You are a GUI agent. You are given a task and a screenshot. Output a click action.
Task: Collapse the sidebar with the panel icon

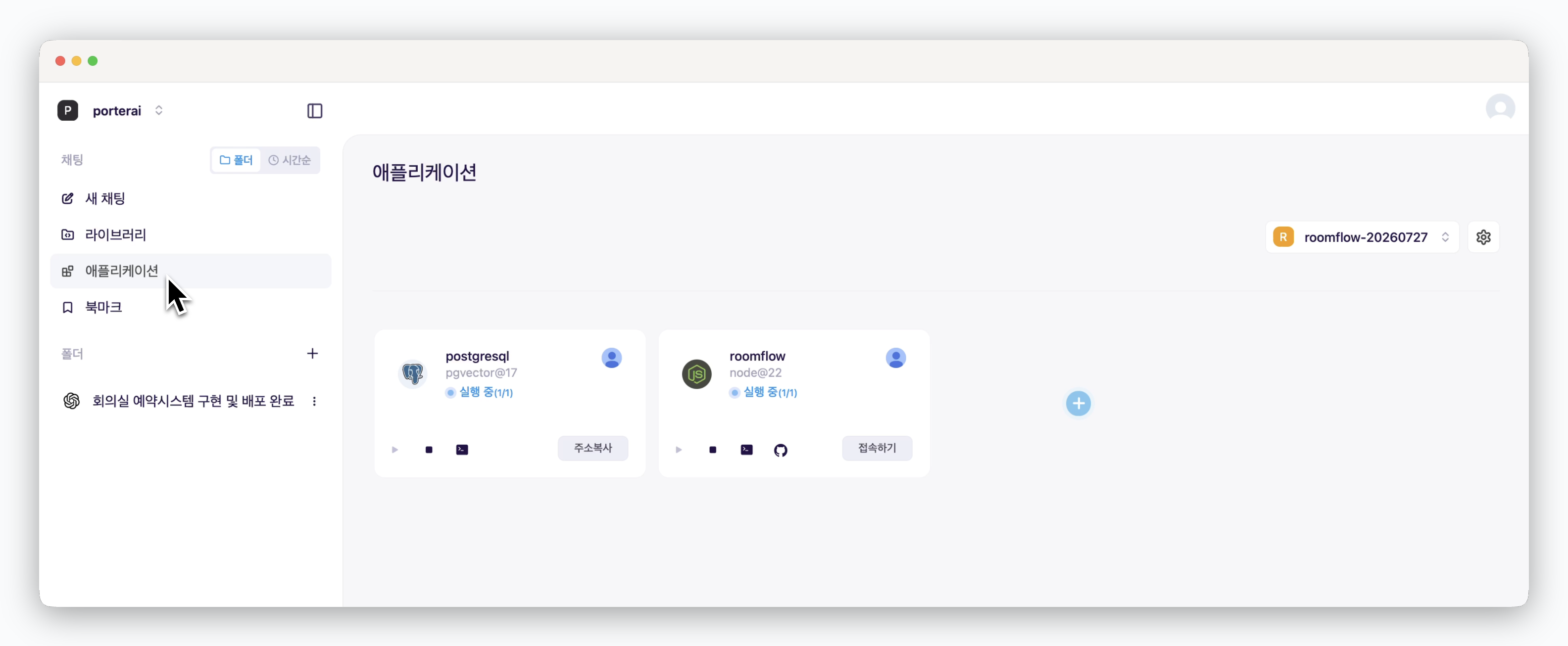pos(315,111)
